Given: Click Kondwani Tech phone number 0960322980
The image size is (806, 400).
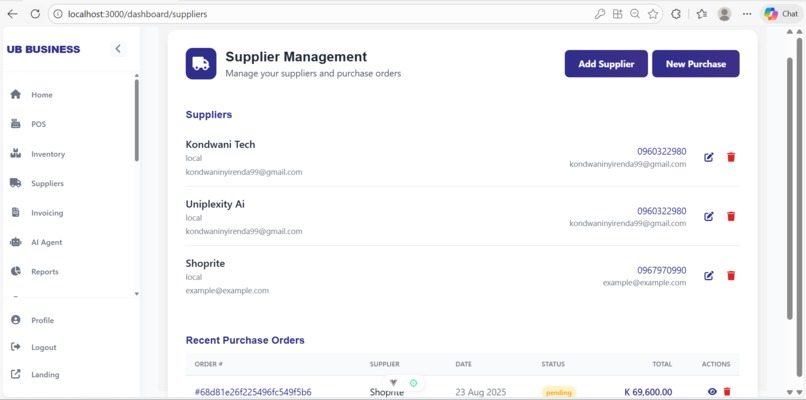Looking at the screenshot, I should pos(662,152).
